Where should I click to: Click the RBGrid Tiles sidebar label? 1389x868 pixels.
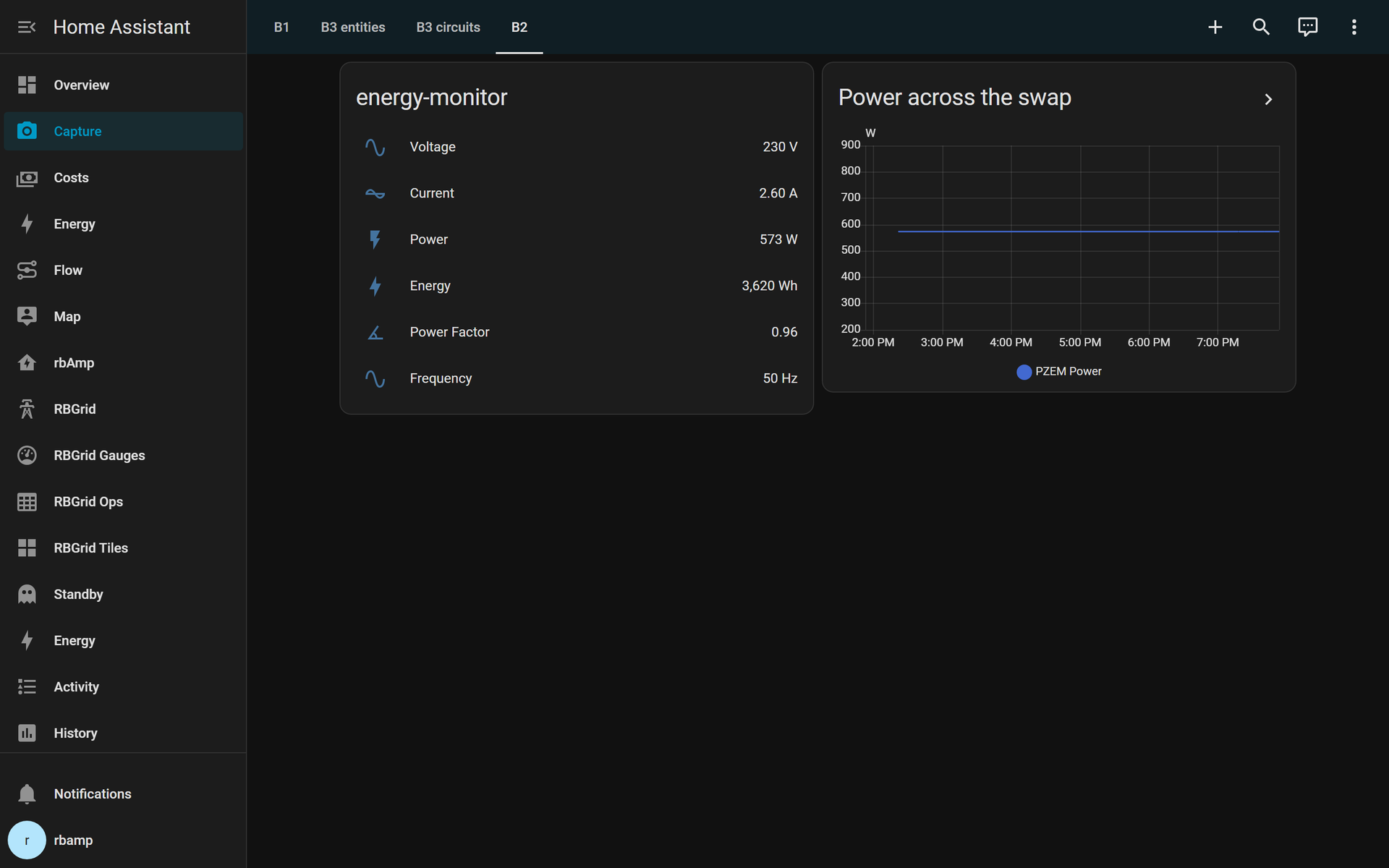(90, 548)
